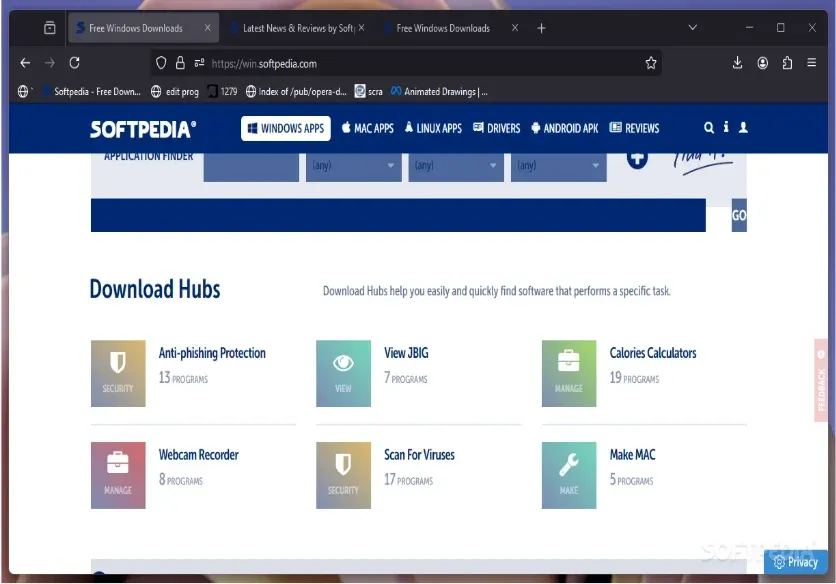The width and height of the screenshot is (836, 584).
Task: Open the Drivers section
Action: tap(496, 128)
